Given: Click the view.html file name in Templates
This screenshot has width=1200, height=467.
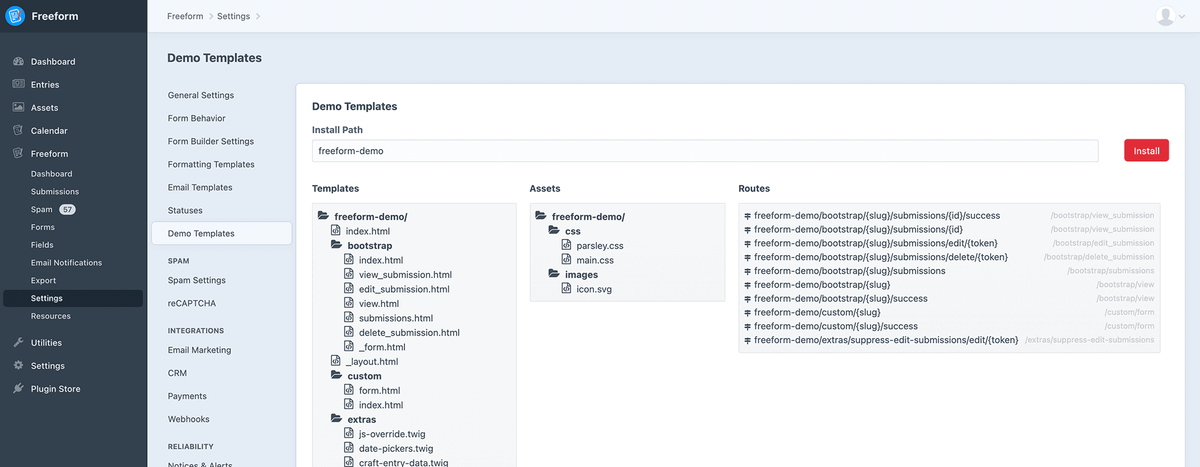Looking at the screenshot, I should [x=378, y=304].
